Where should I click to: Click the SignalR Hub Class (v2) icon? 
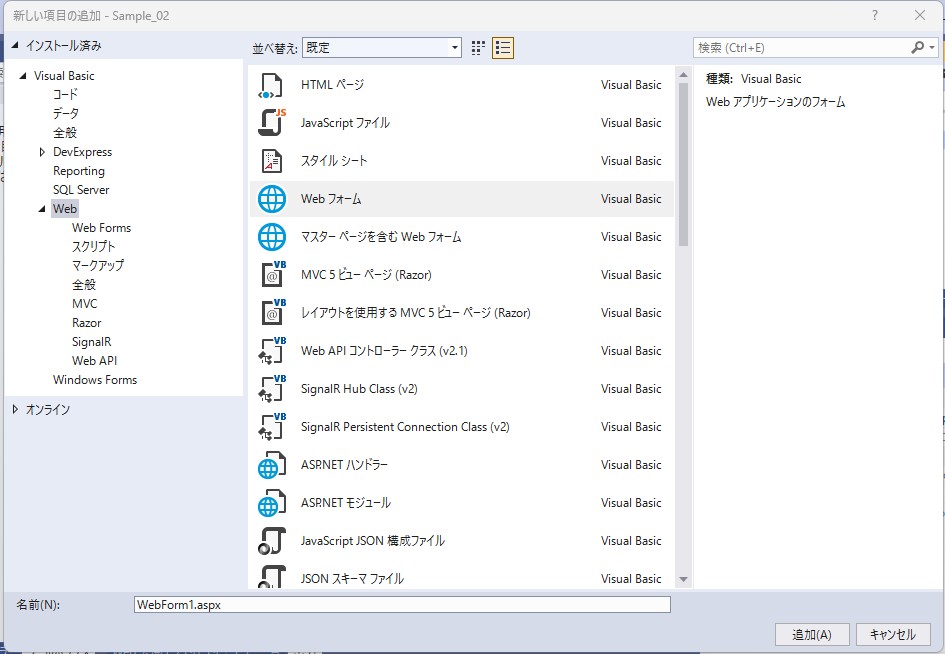(271, 389)
